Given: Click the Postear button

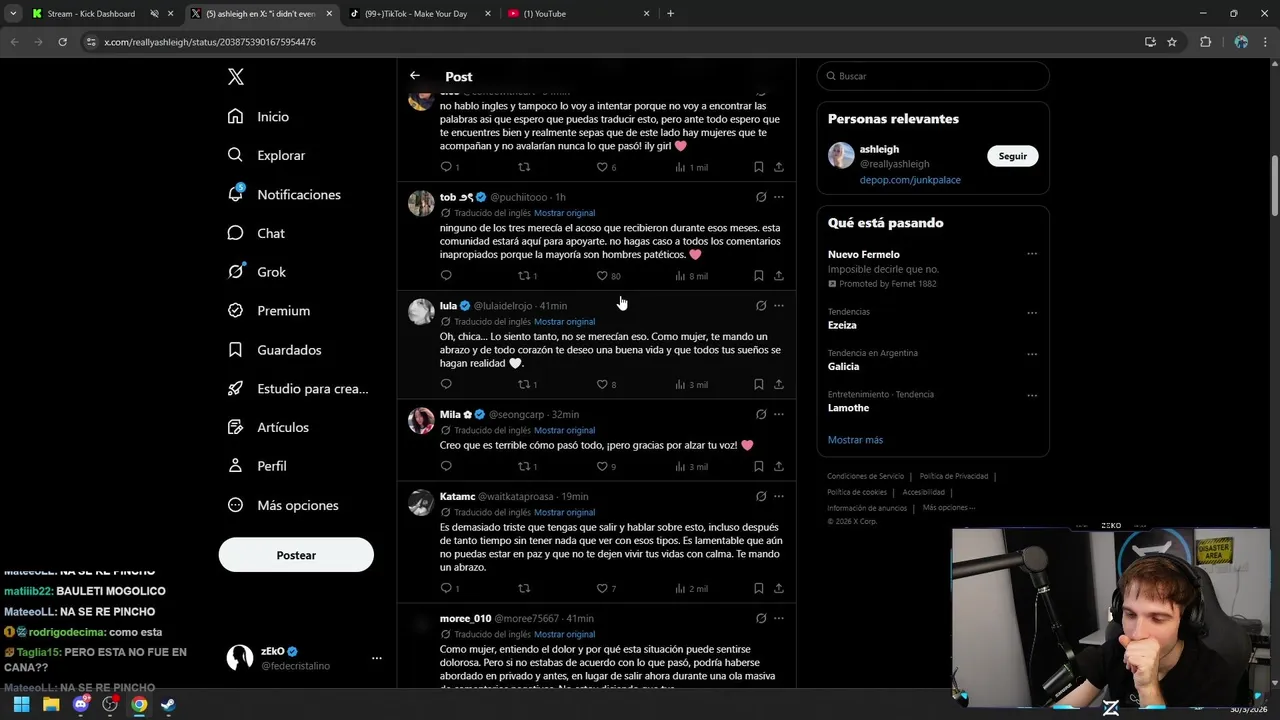Looking at the screenshot, I should (x=296, y=555).
